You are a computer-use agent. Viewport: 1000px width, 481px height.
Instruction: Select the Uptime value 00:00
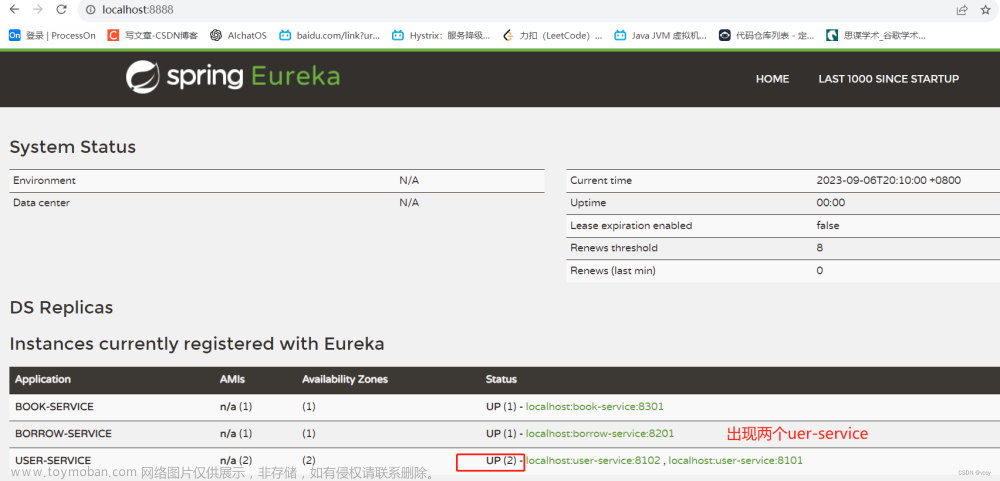(830, 203)
